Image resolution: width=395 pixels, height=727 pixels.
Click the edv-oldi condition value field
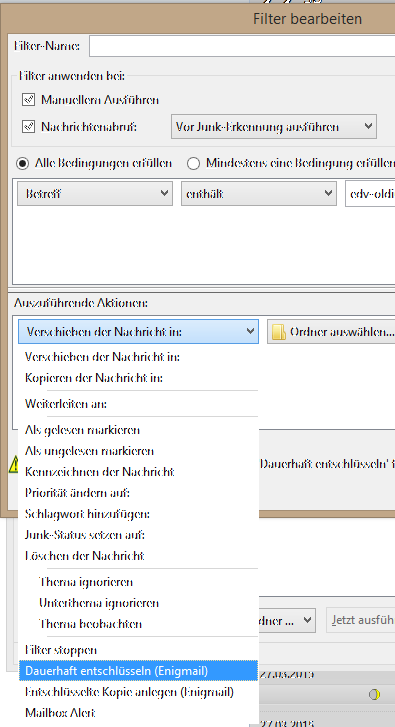[x=370, y=194]
